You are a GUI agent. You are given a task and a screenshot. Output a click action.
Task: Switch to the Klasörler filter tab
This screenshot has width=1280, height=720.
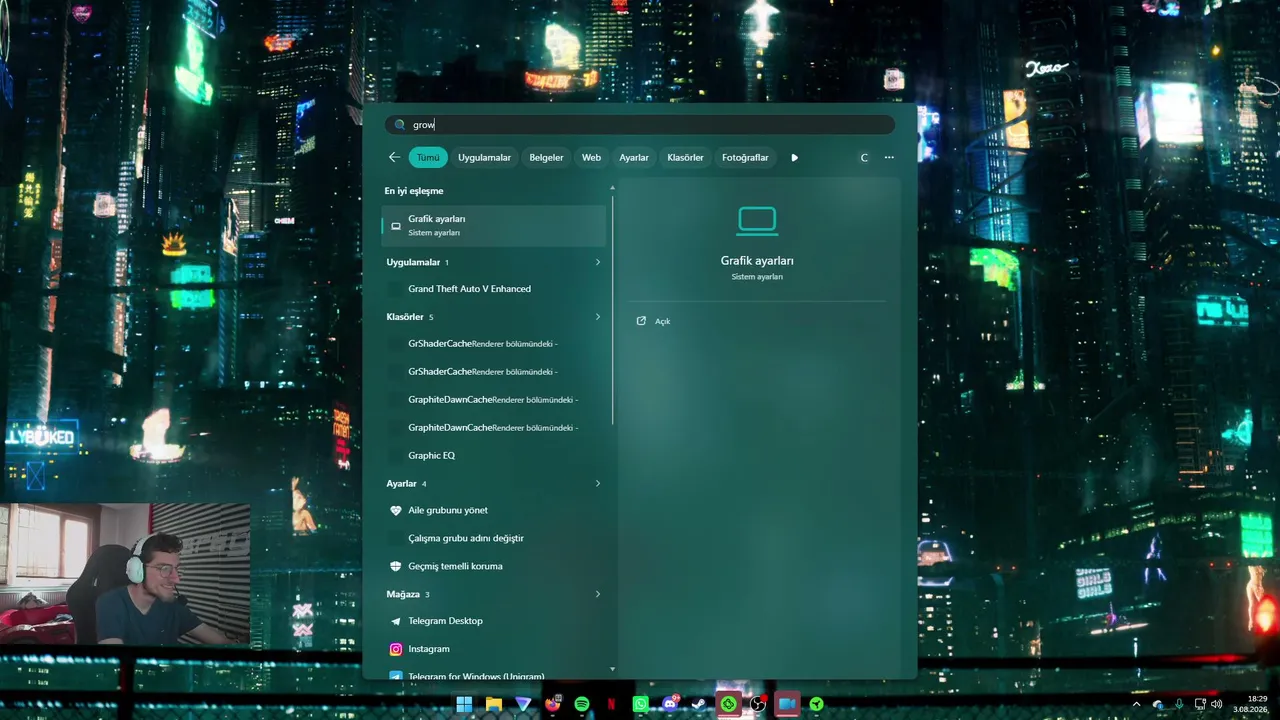pos(685,157)
